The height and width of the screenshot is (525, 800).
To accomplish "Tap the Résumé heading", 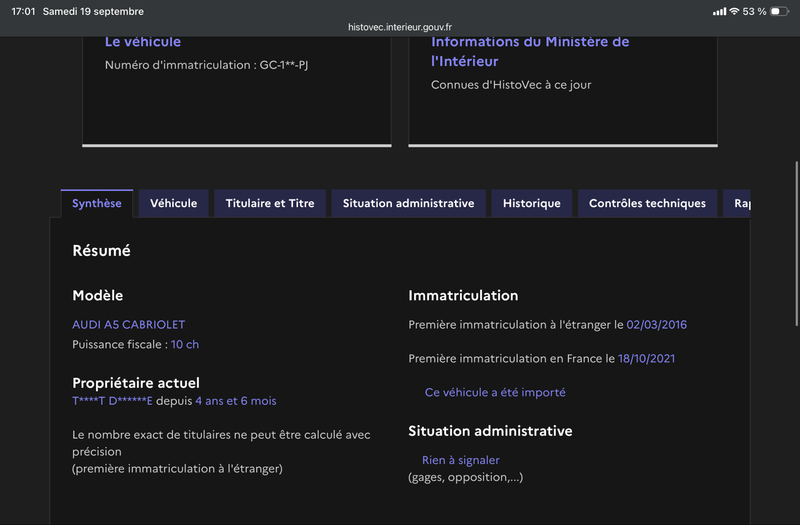I will coord(102,251).
